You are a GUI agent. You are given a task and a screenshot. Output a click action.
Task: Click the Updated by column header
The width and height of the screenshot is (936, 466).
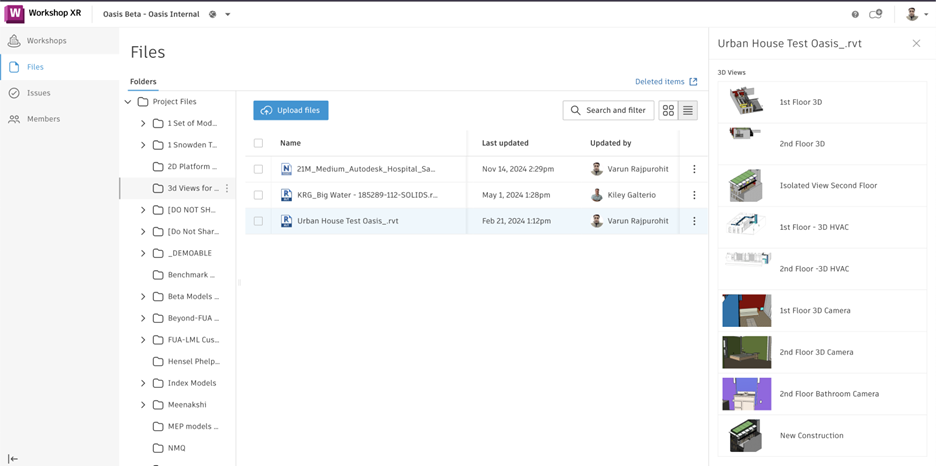[611, 143]
